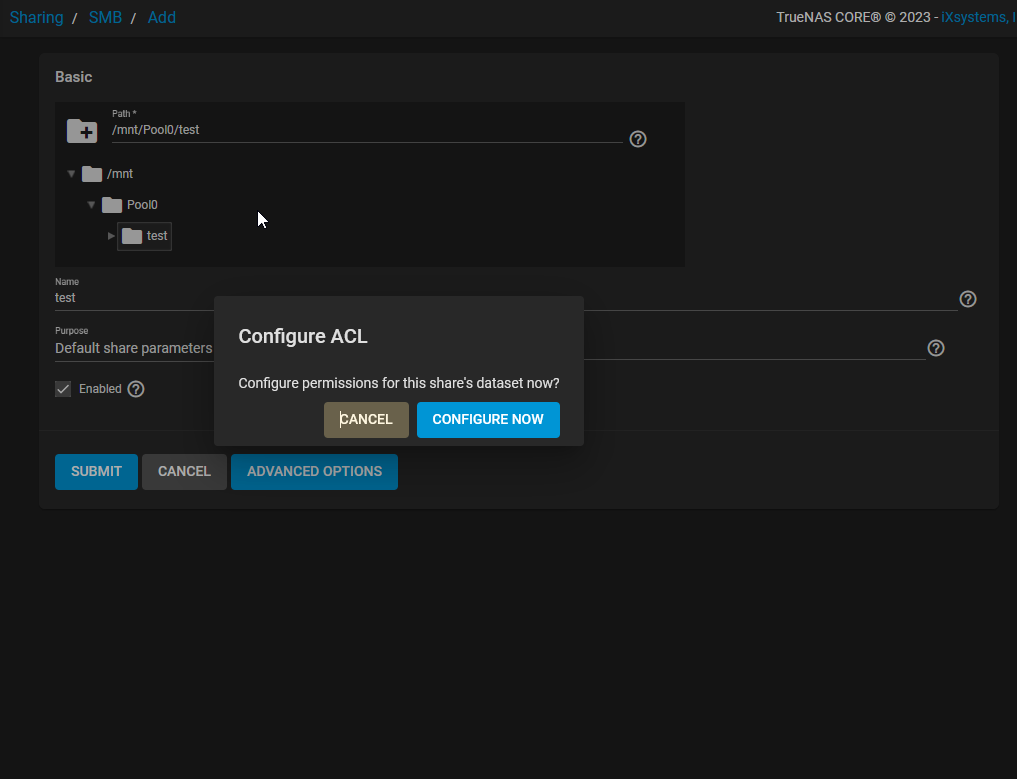This screenshot has height=779, width=1017.
Task: Open the Purpose dropdown selector
Action: click(135, 348)
